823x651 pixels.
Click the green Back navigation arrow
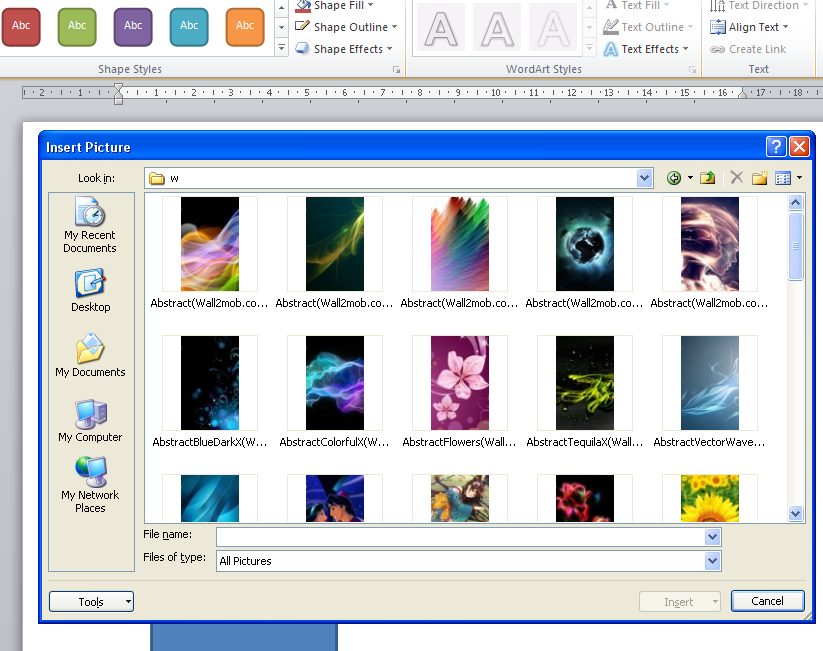(674, 178)
